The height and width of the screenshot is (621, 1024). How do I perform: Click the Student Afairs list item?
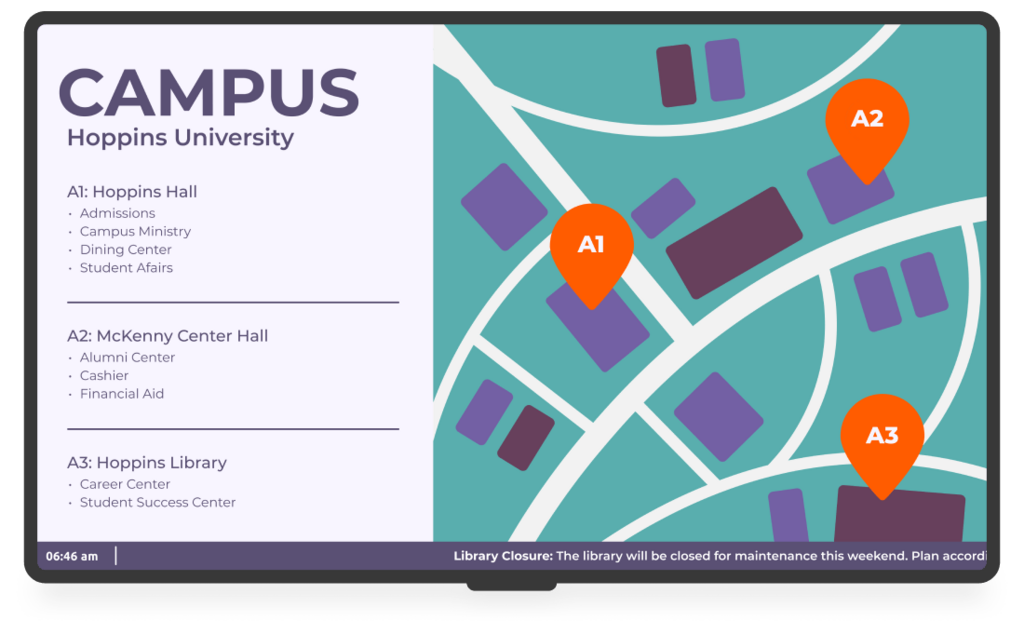point(126,268)
